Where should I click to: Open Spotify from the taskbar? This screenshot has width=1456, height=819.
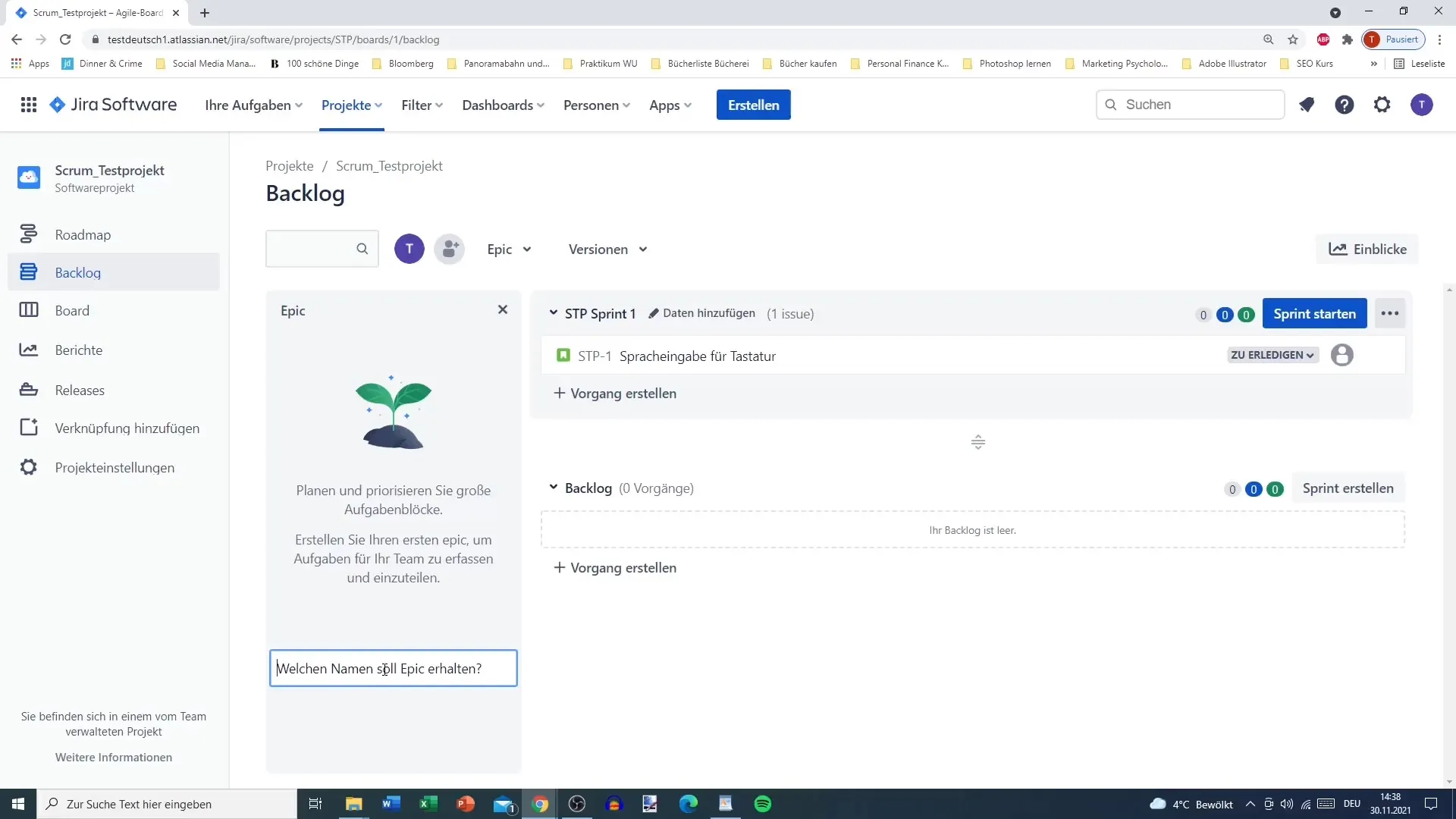pos(763,804)
